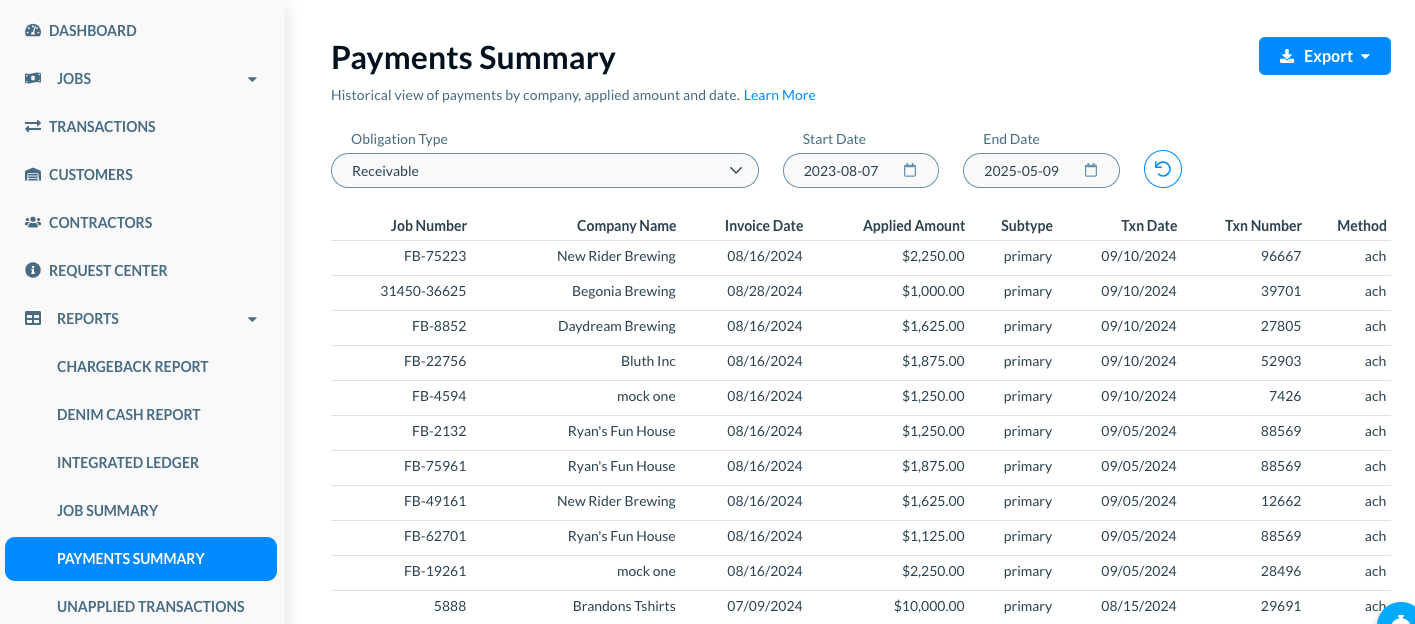Screen dimensions: 1415x624
Task: Open the Unapplied Transactions report
Action: [x=150, y=607]
